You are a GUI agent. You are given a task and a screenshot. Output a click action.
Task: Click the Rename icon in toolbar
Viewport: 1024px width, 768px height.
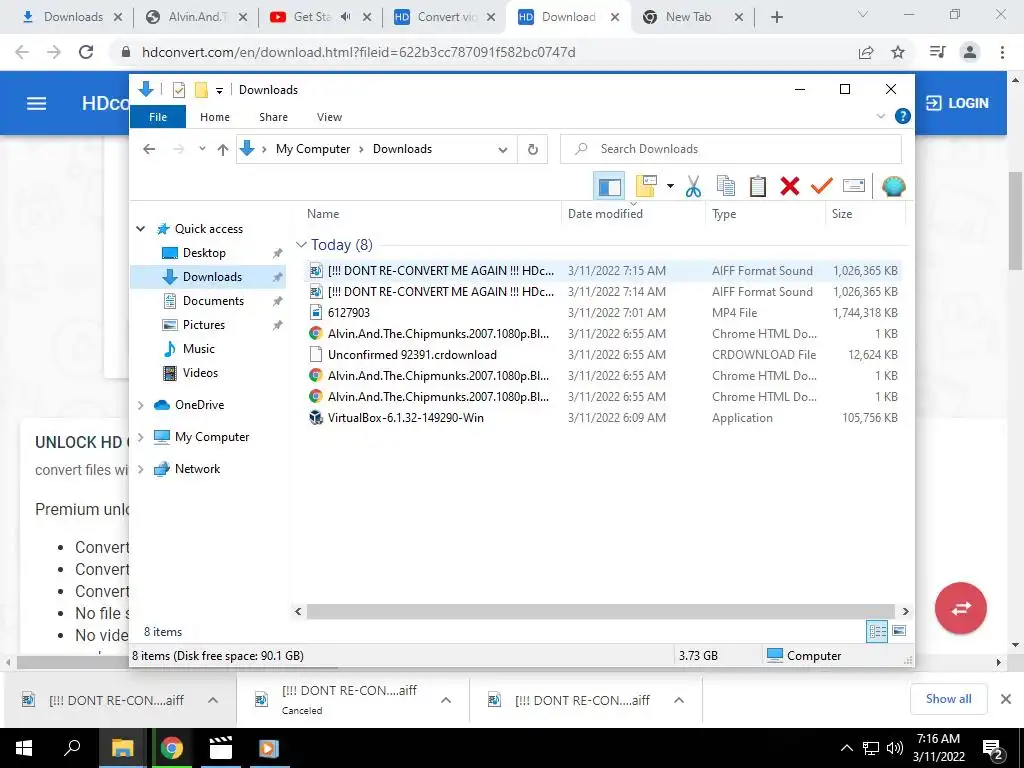[x=854, y=186]
